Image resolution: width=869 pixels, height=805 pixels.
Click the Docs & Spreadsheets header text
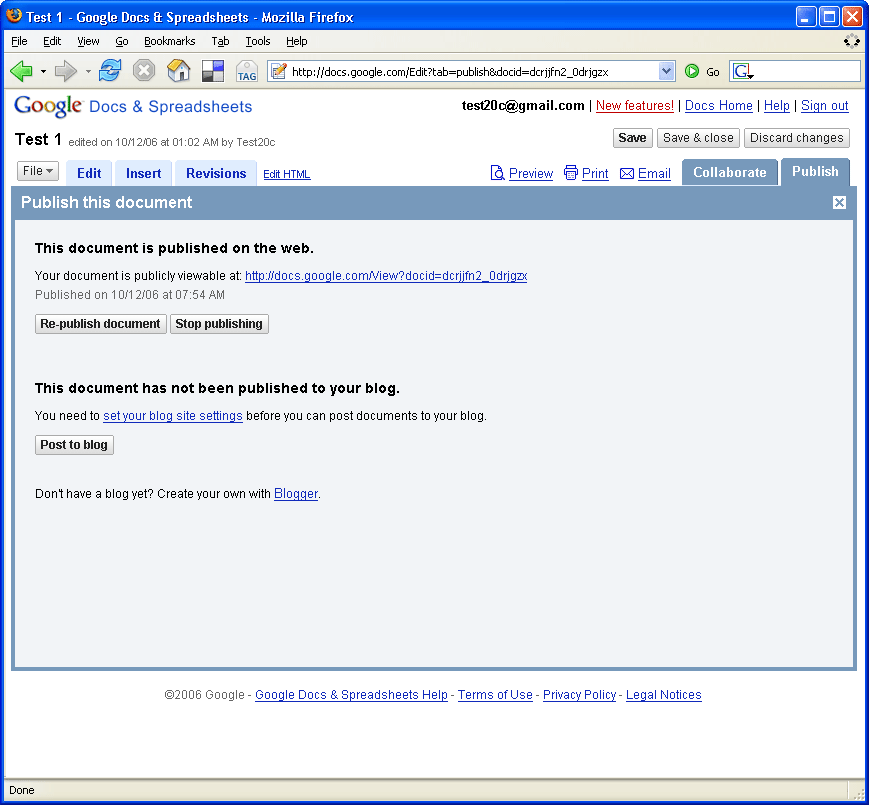click(x=171, y=107)
